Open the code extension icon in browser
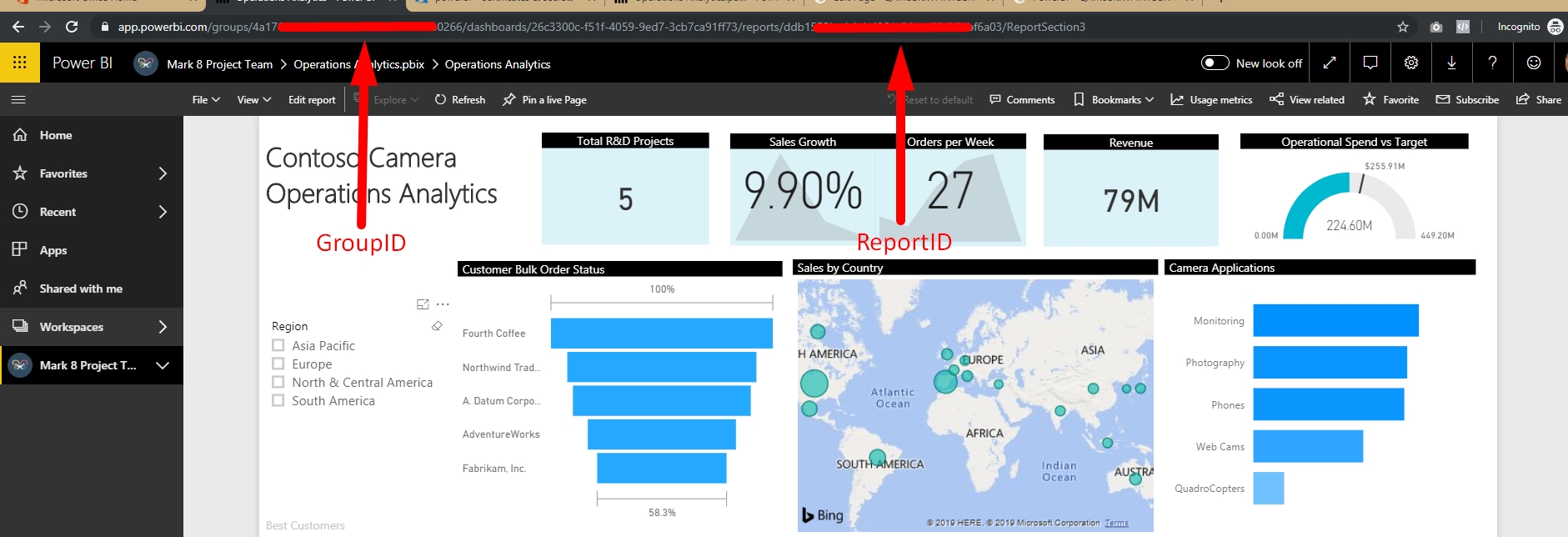The height and width of the screenshot is (537, 1568). [x=1462, y=27]
